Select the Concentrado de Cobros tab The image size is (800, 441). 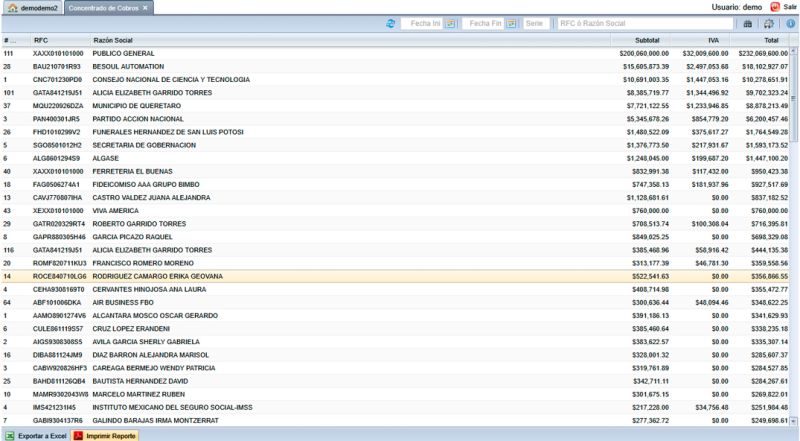tap(105, 8)
